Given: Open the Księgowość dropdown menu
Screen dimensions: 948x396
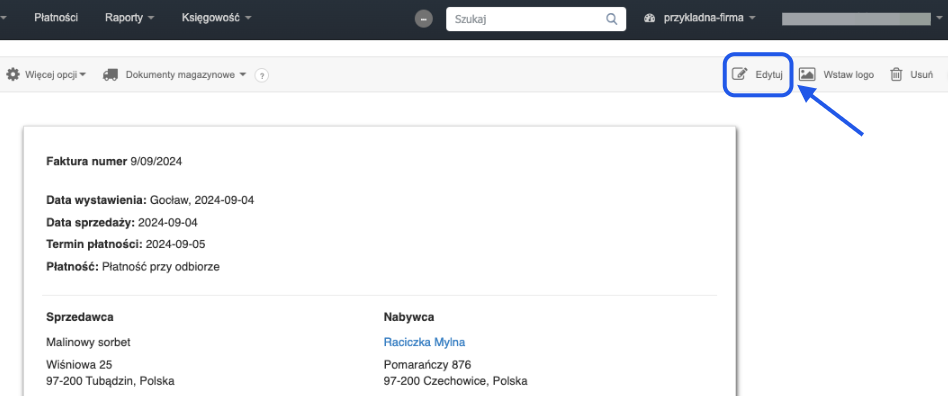Looking at the screenshot, I should 216,18.
